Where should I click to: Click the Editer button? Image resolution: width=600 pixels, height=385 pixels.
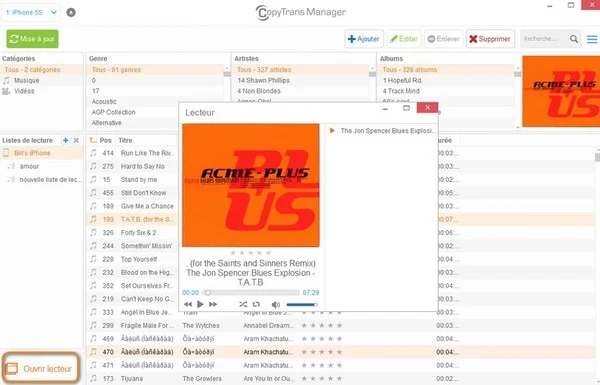pyautogui.click(x=404, y=39)
